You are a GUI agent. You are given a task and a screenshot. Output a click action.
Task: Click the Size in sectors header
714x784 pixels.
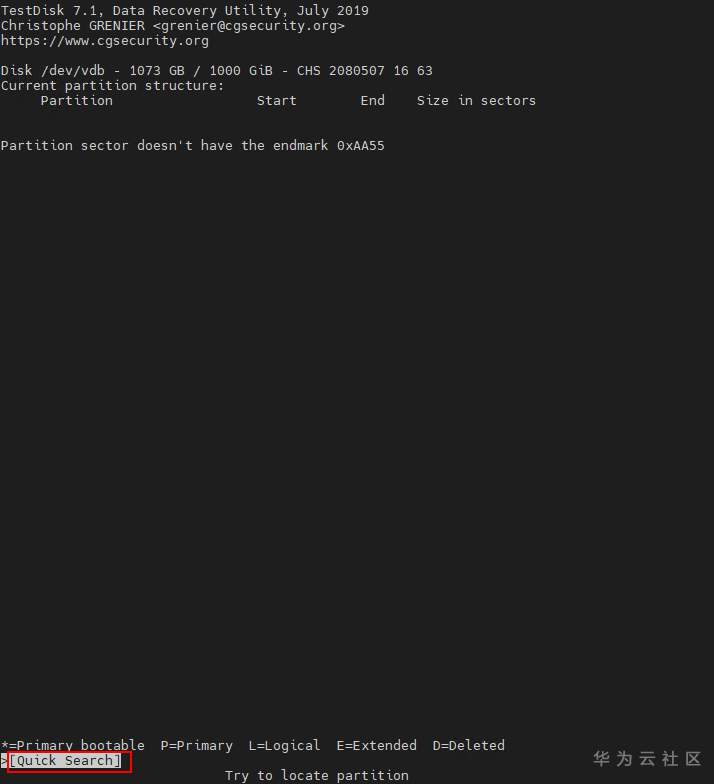pos(476,100)
